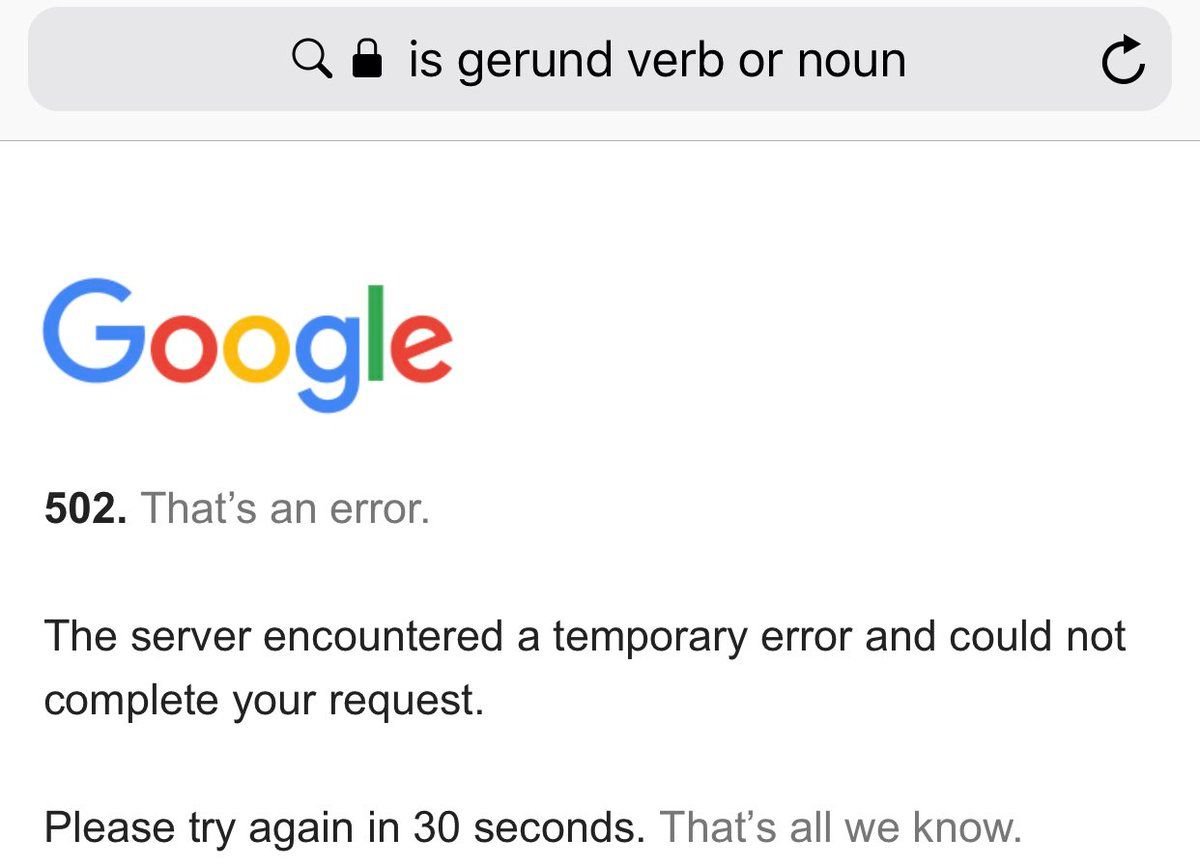Click the padlock security icon
The image size is (1200, 868).
[368, 61]
